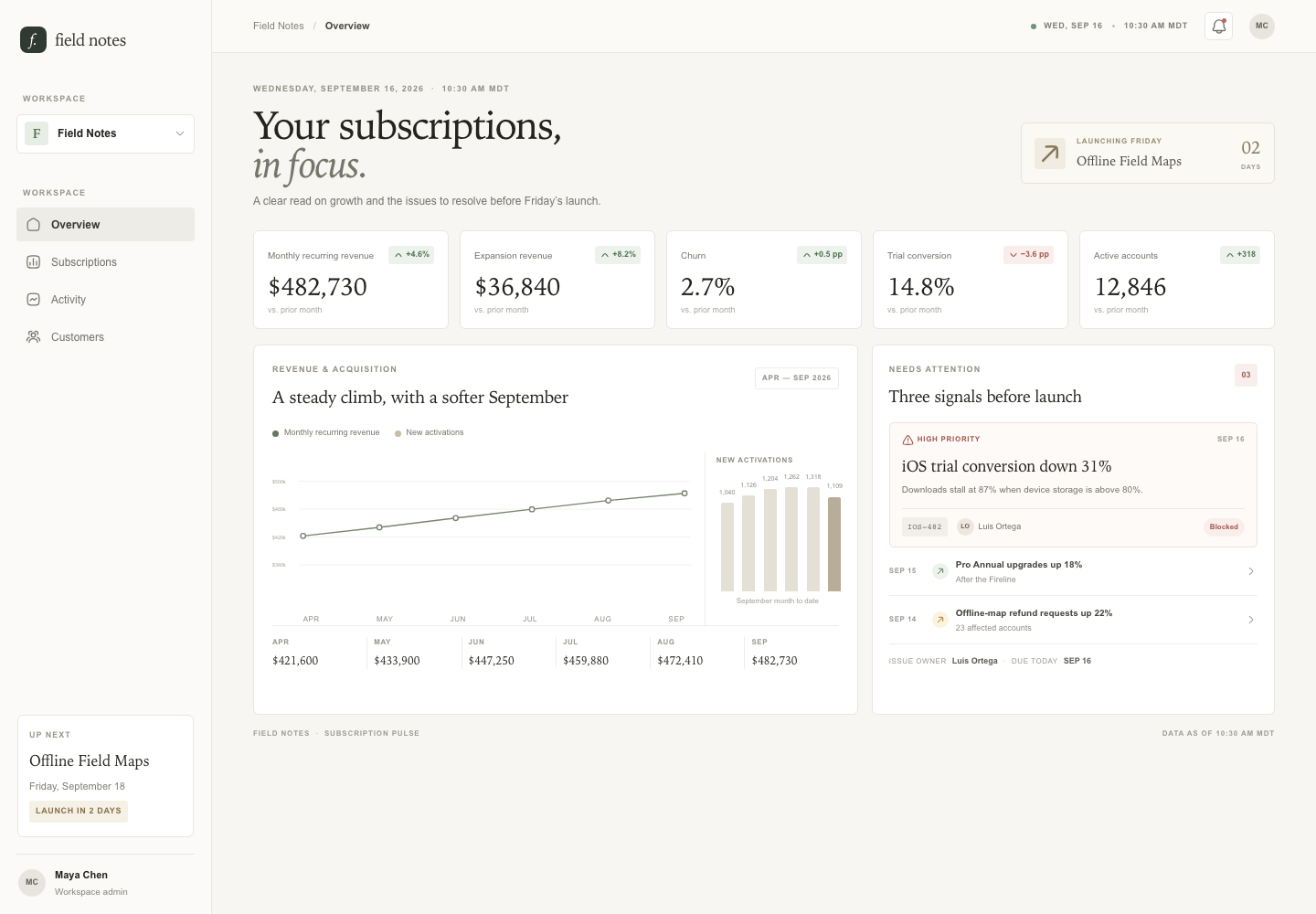The image size is (1316, 914).
Task: Click the Overview home icon in sidebar
Action: tap(34, 225)
